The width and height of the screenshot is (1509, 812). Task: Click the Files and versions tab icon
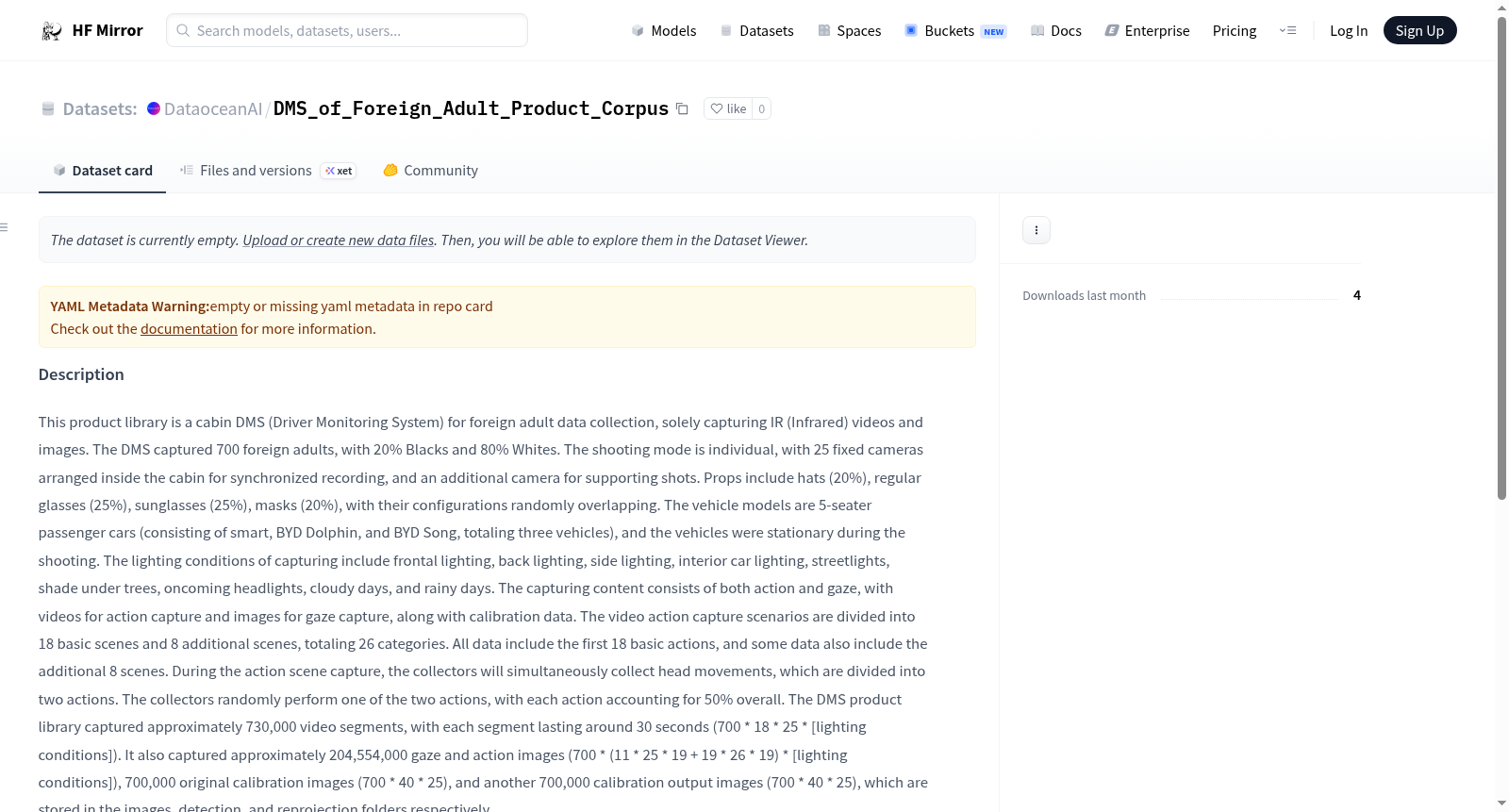[187, 171]
